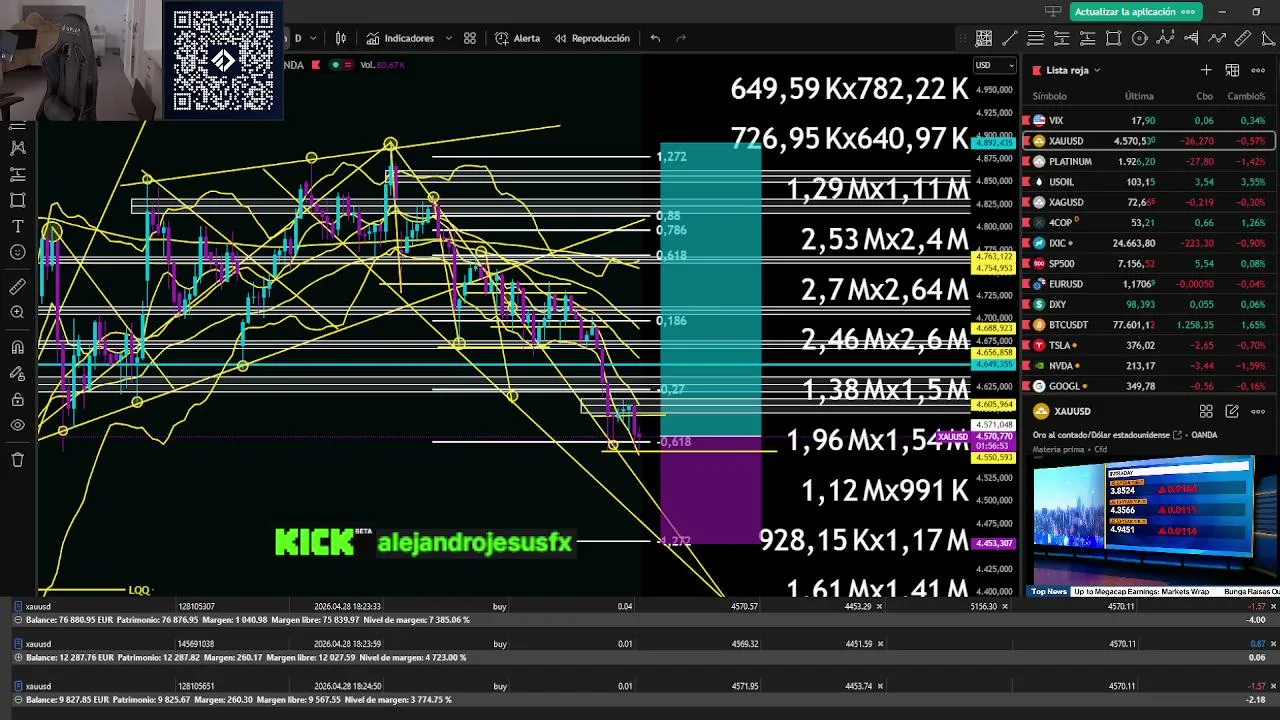Image resolution: width=1280 pixels, height=720 pixels.
Task: Select the rectangle shape in top toolbar
Action: pyautogui.click(x=1114, y=38)
